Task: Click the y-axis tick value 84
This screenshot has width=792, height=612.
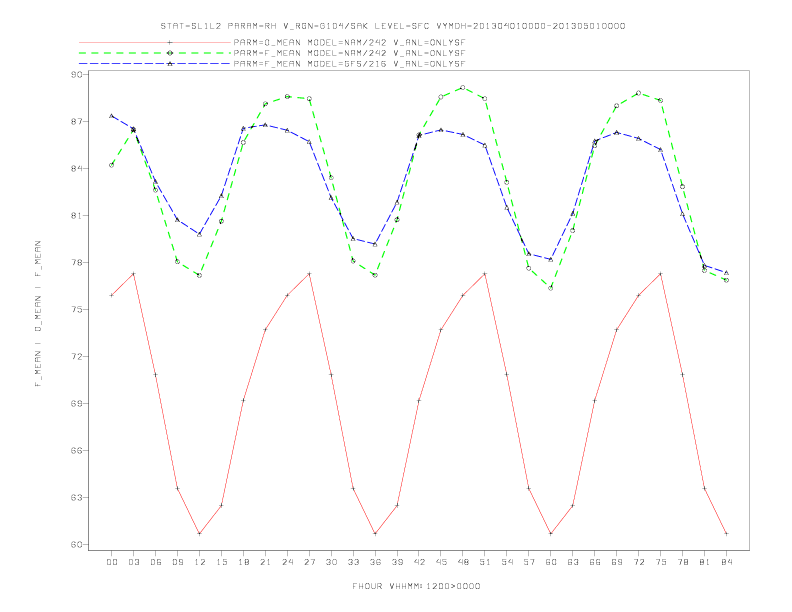Action: [77, 168]
